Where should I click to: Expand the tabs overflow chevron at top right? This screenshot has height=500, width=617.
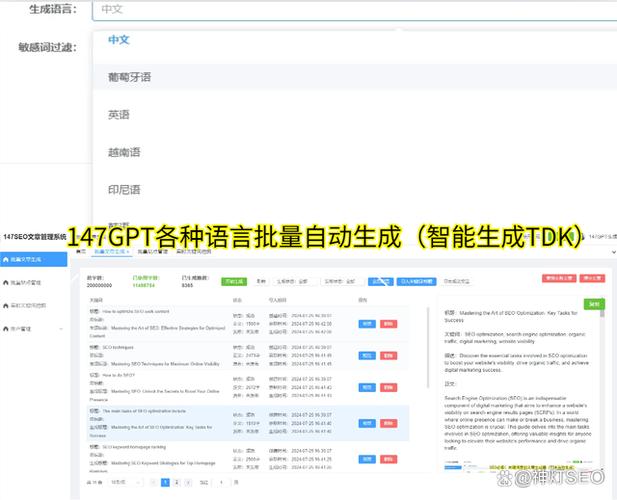[613, 252]
